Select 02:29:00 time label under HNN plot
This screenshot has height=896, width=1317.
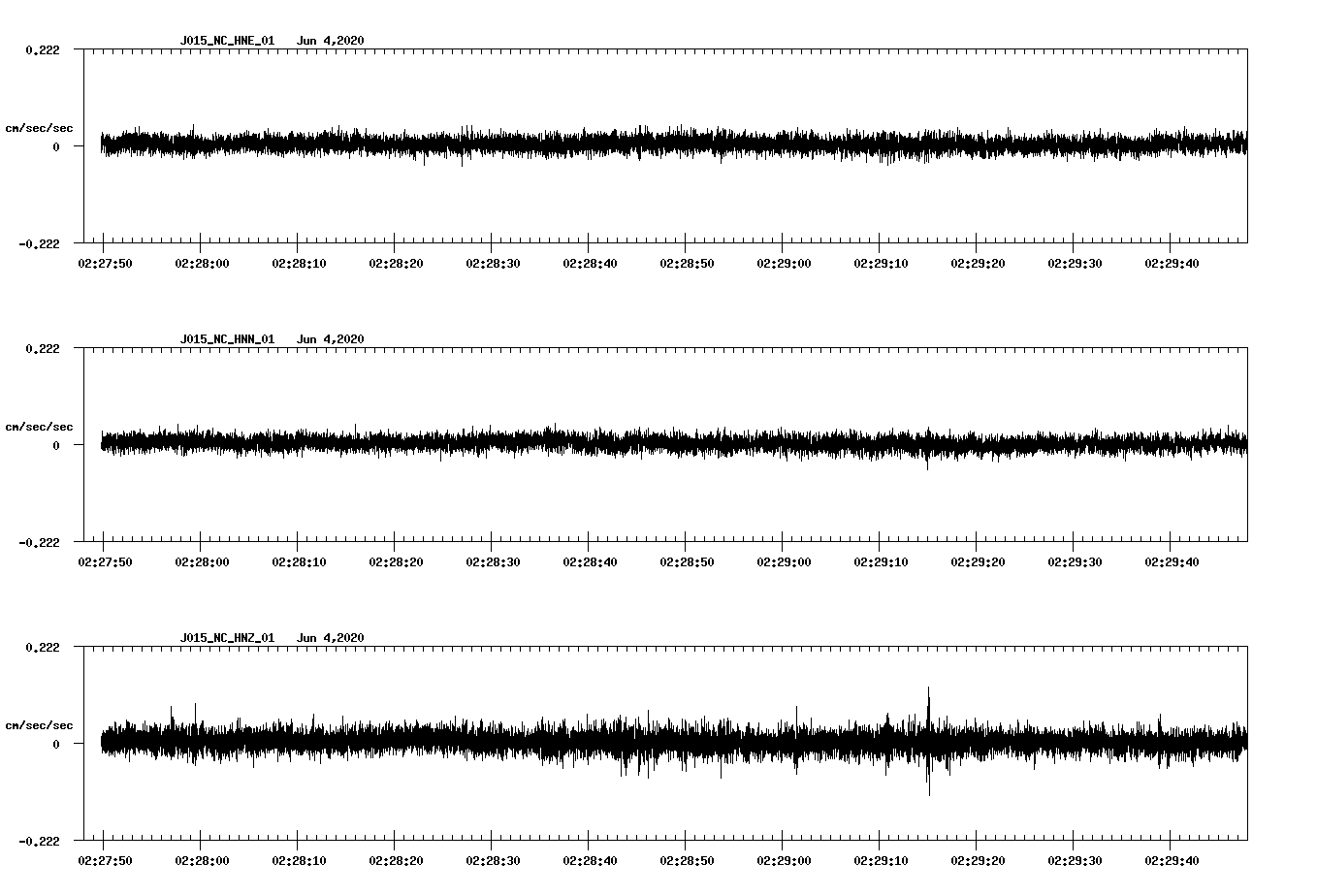784,562
